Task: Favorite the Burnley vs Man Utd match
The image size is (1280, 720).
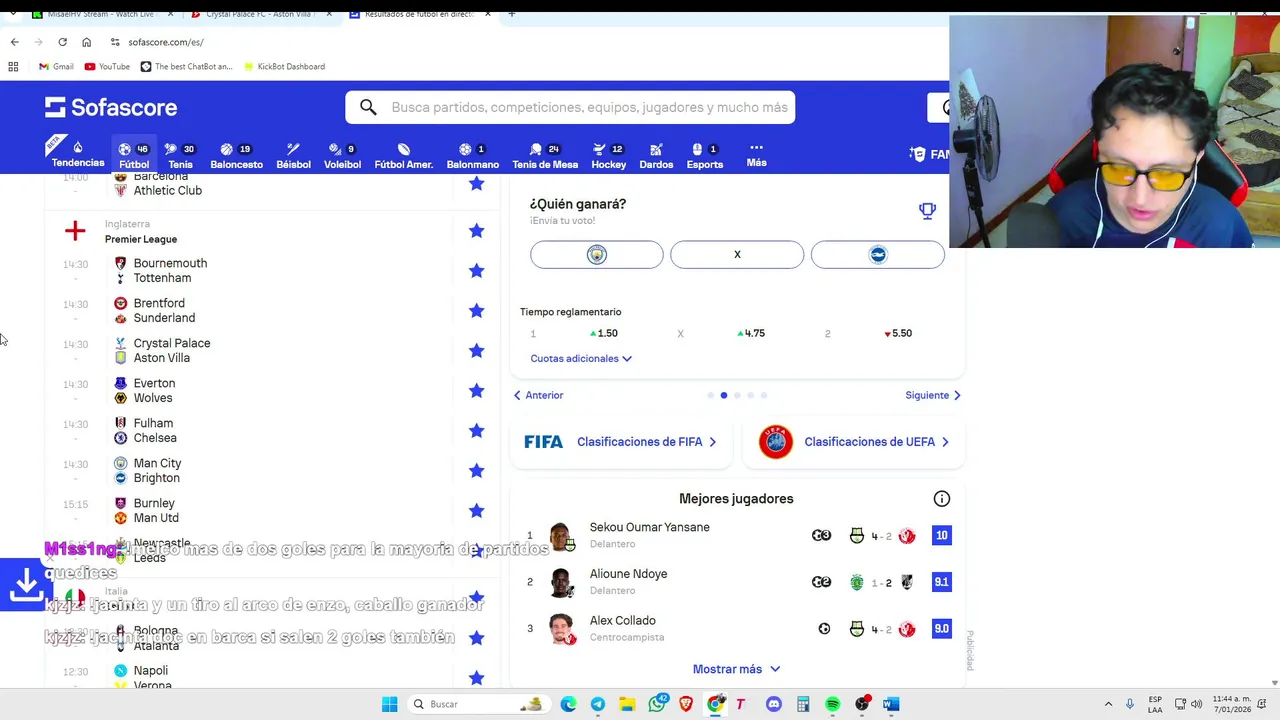Action: pos(476,511)
